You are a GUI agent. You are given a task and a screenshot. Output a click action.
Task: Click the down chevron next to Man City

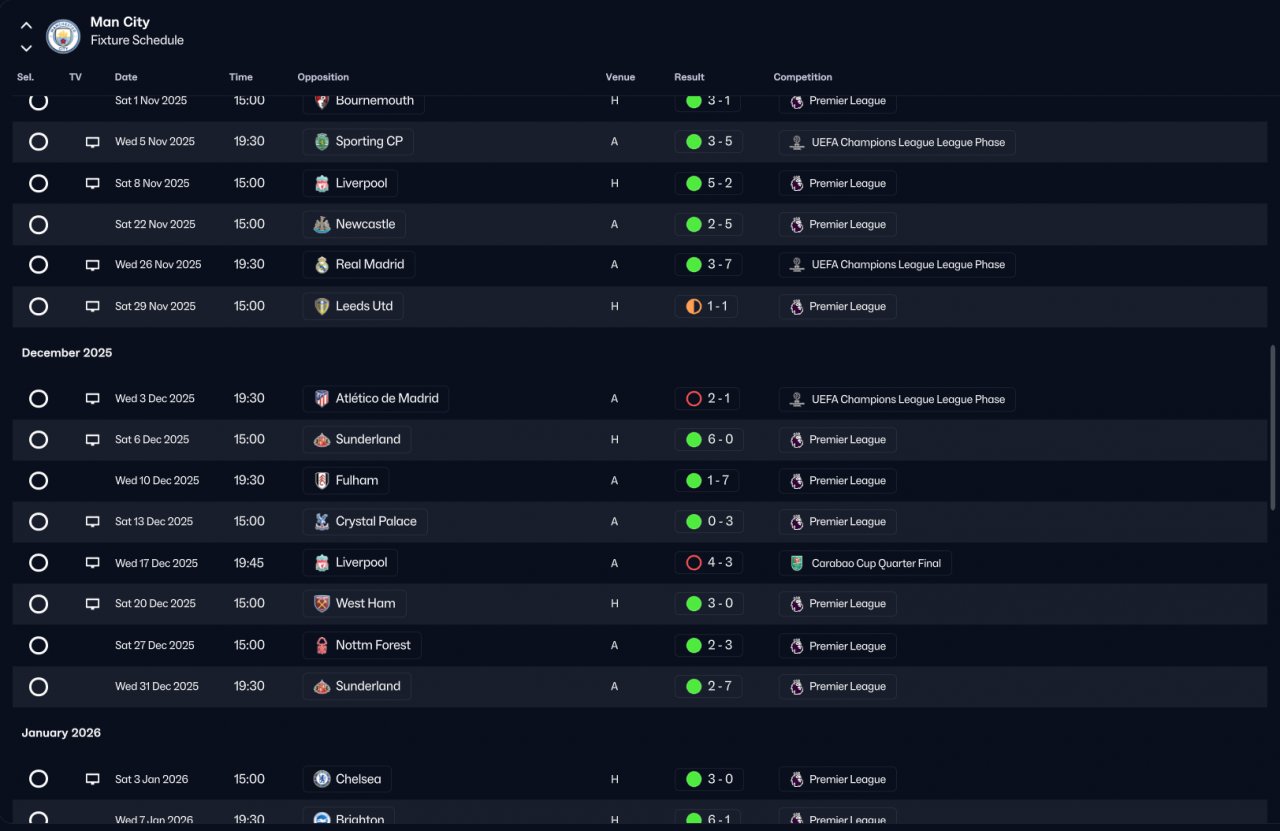tap(26, 47)
